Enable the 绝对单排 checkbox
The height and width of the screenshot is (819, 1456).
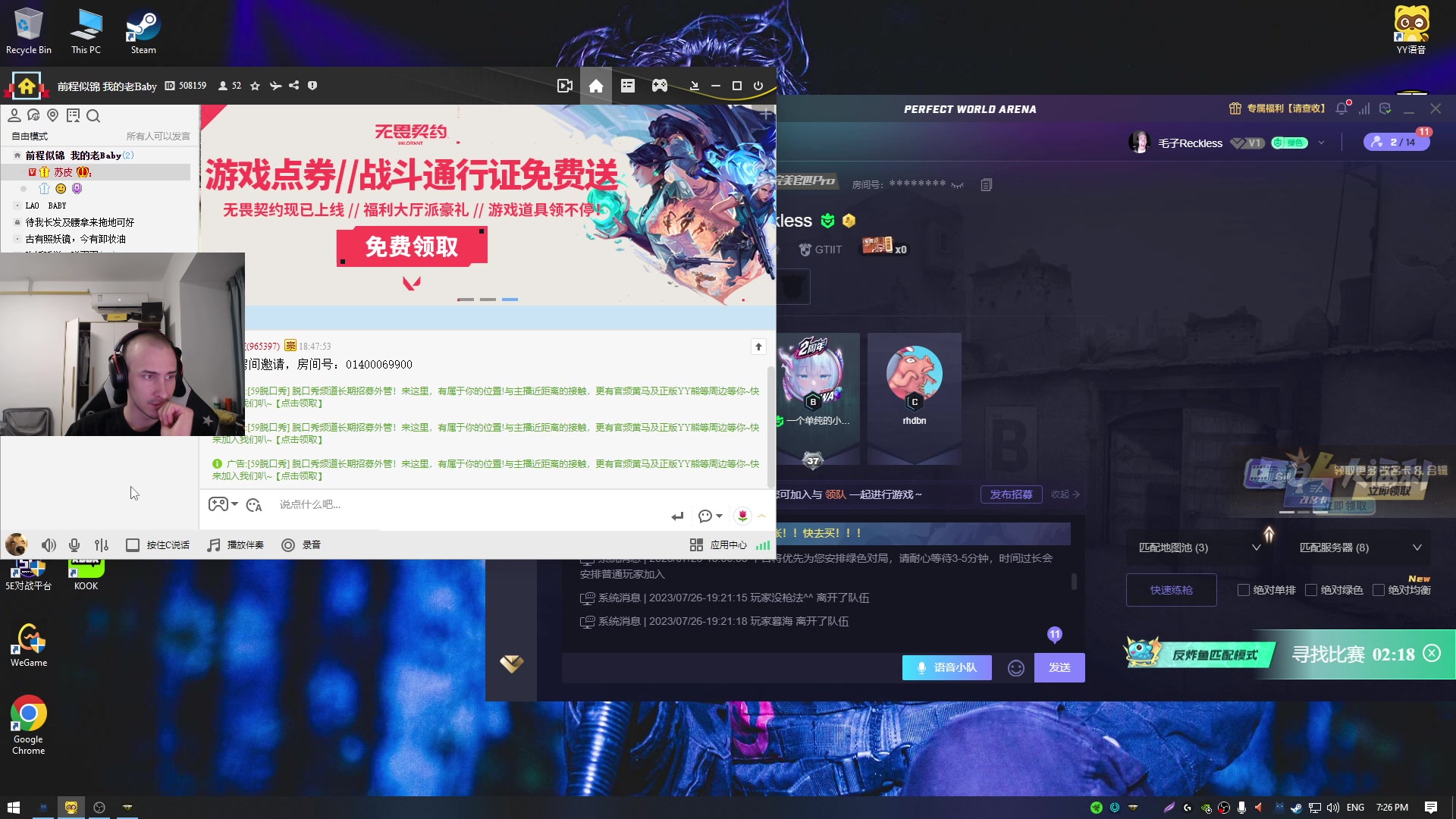(1244, 590)
